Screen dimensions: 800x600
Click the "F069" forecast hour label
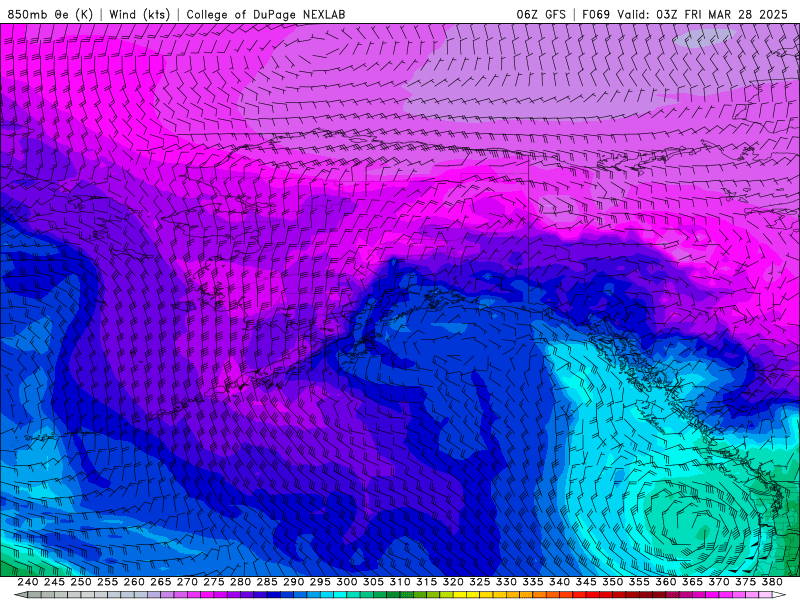[x=596, y=14]
